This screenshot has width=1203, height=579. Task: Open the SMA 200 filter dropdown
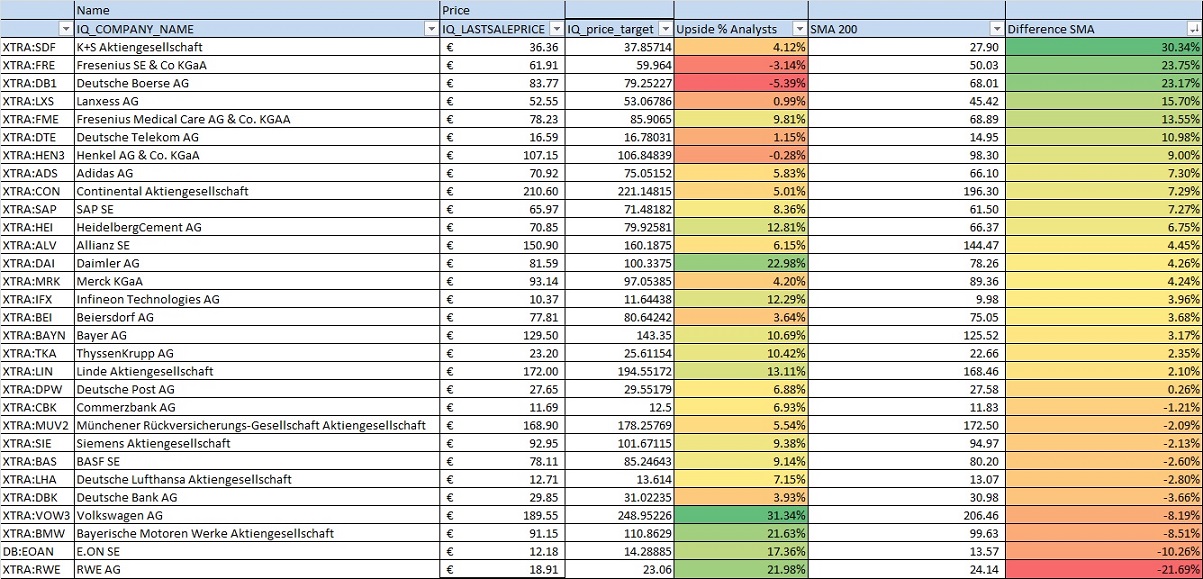click(996, 29)
